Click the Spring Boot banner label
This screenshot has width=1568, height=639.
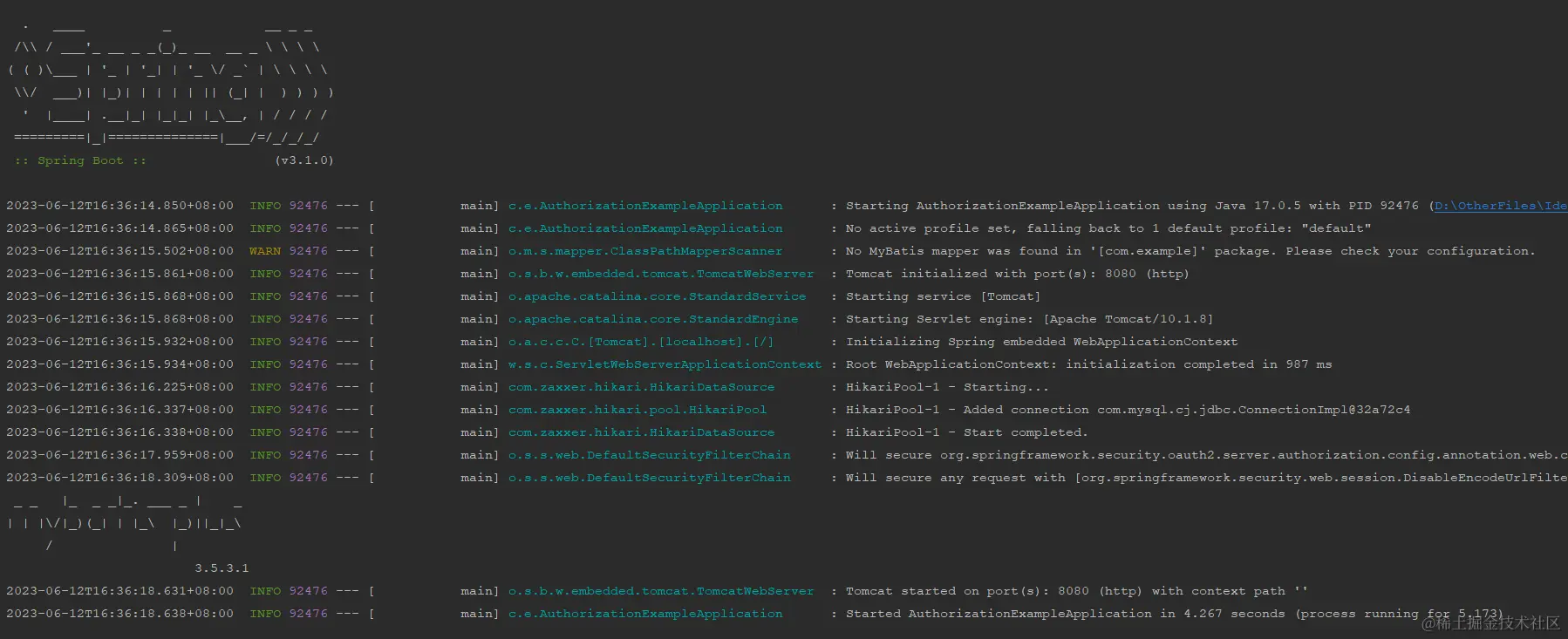pos(80,160)
